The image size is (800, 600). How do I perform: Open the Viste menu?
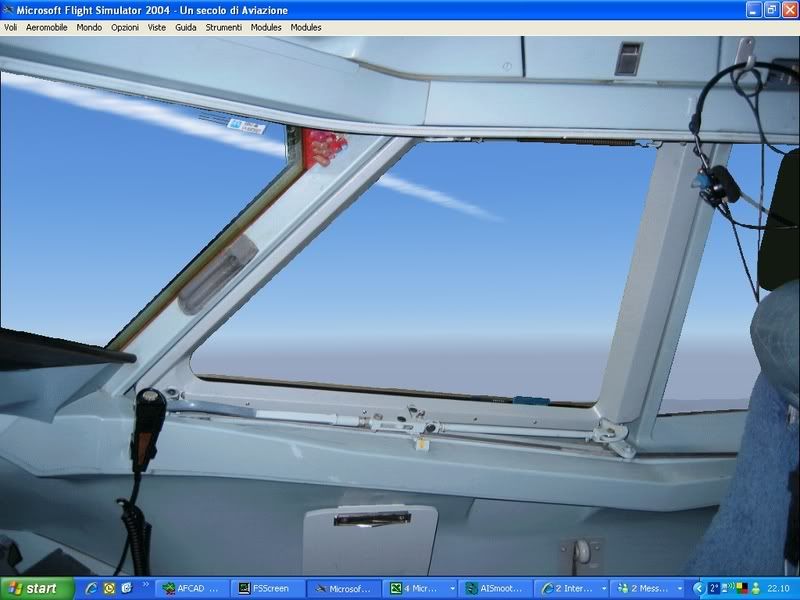[157, 28]
